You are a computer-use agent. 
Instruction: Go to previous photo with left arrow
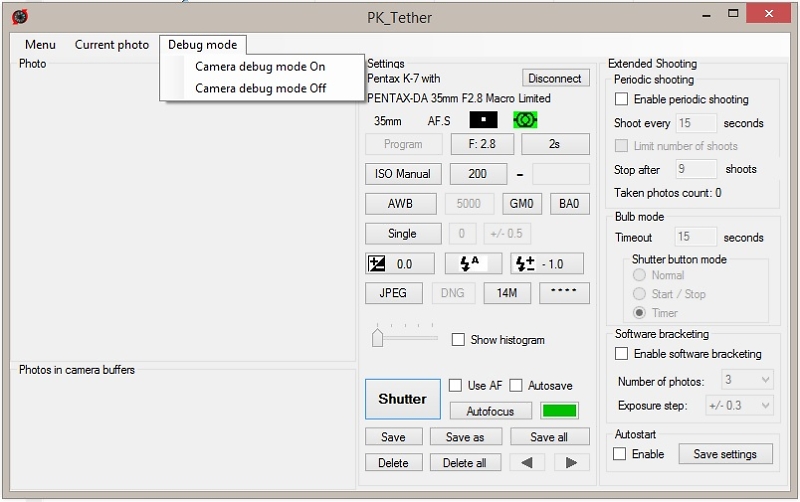(527, 463)
